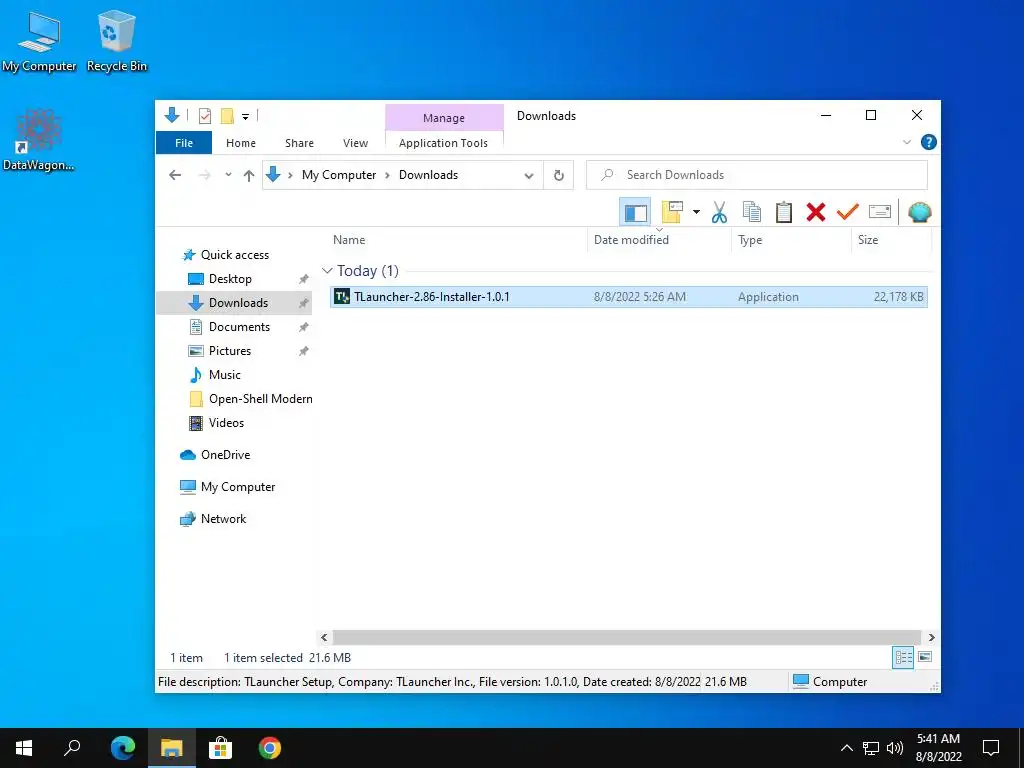Open Classic Shell settings shell icon
The height and width of the screenshot is (768, 1024).
click(920, 212)
